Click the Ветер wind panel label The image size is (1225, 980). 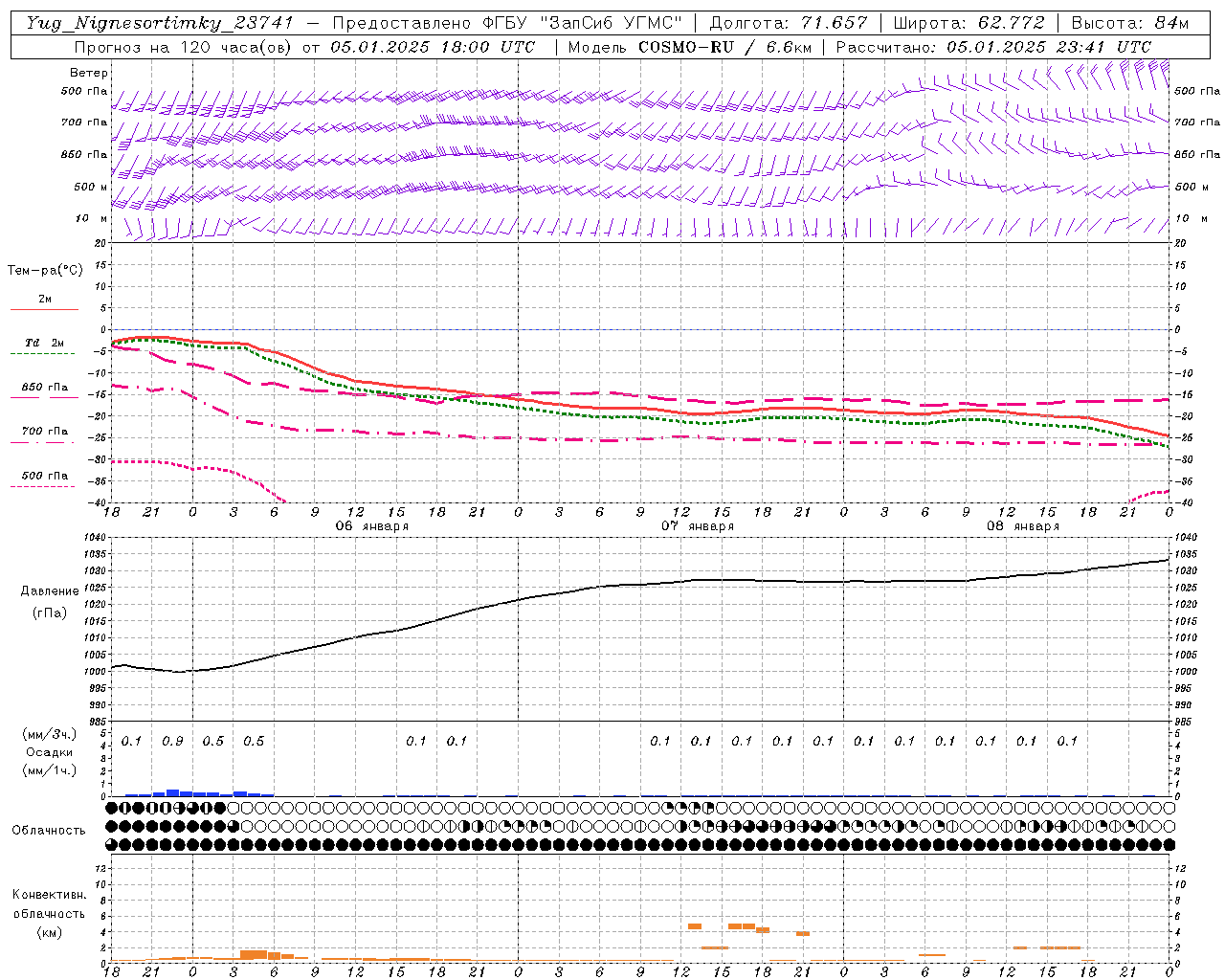[89, 73]
